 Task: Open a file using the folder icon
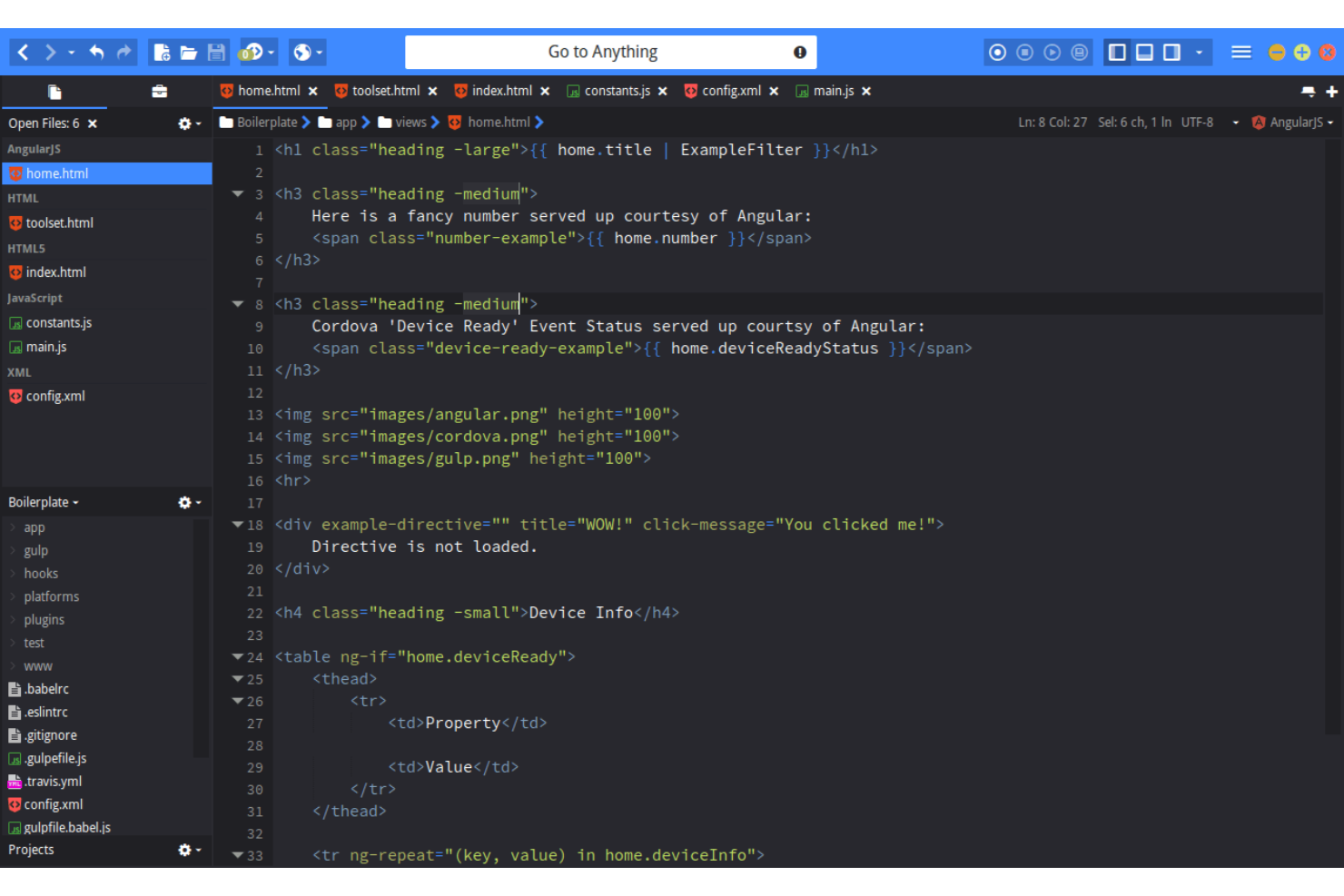189,53
